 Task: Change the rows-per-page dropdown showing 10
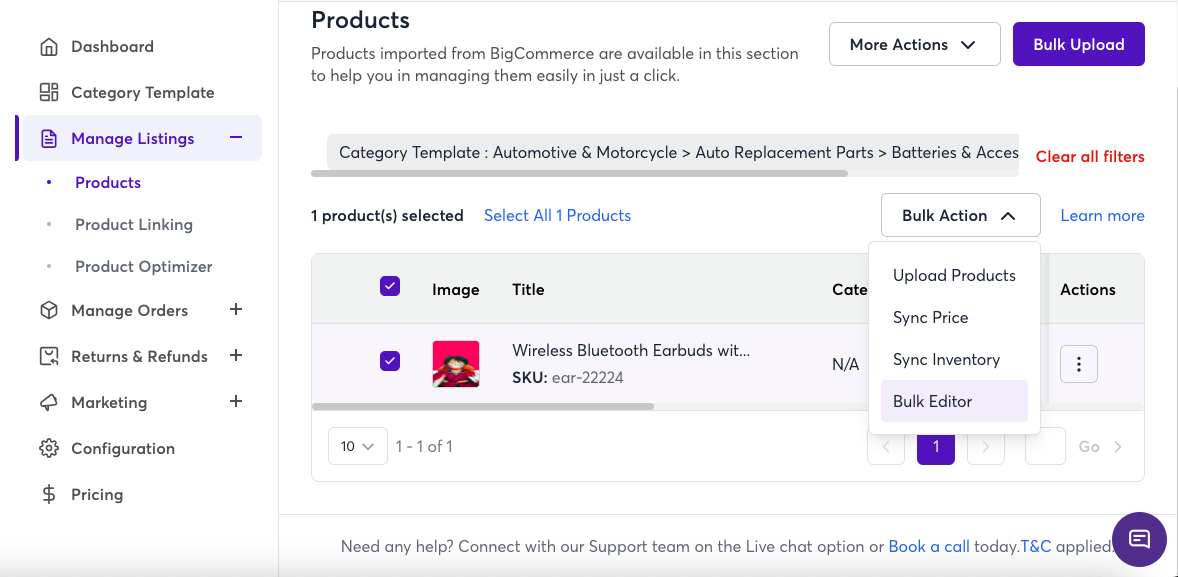(357, 447)
